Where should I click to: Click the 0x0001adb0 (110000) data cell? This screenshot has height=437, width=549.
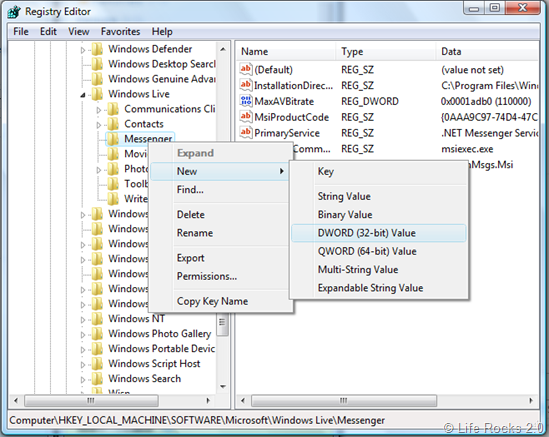point(486,101)
